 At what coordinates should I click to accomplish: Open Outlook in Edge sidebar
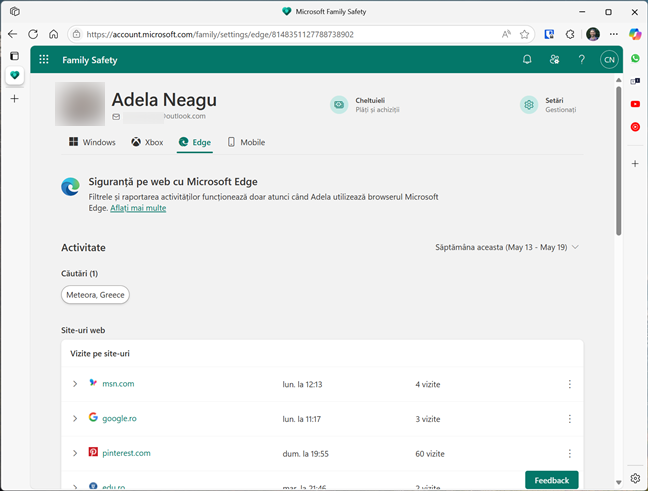point(635,81)
